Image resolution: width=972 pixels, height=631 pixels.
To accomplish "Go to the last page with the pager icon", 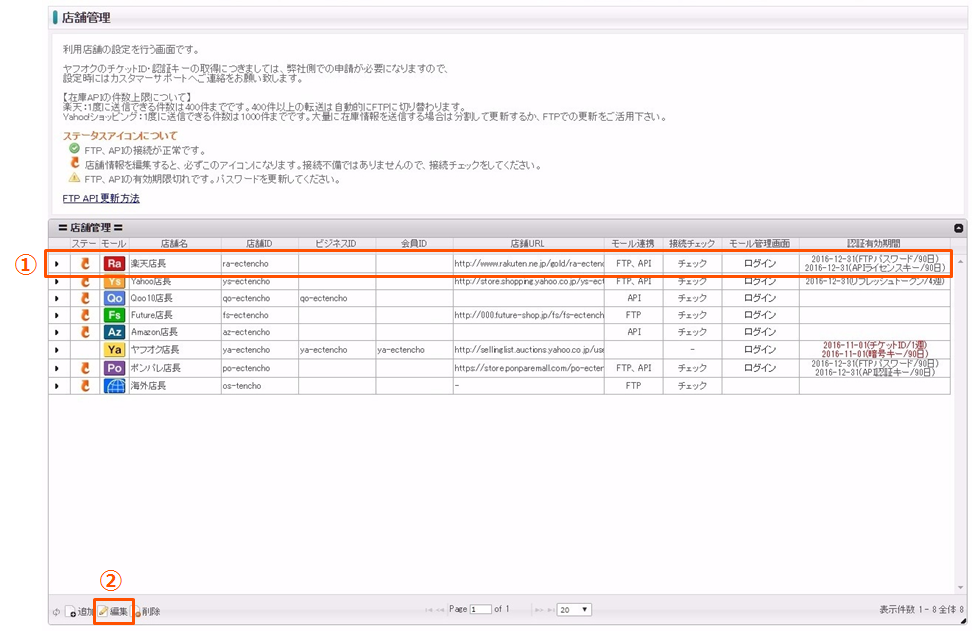I will [x=550, y=610].
